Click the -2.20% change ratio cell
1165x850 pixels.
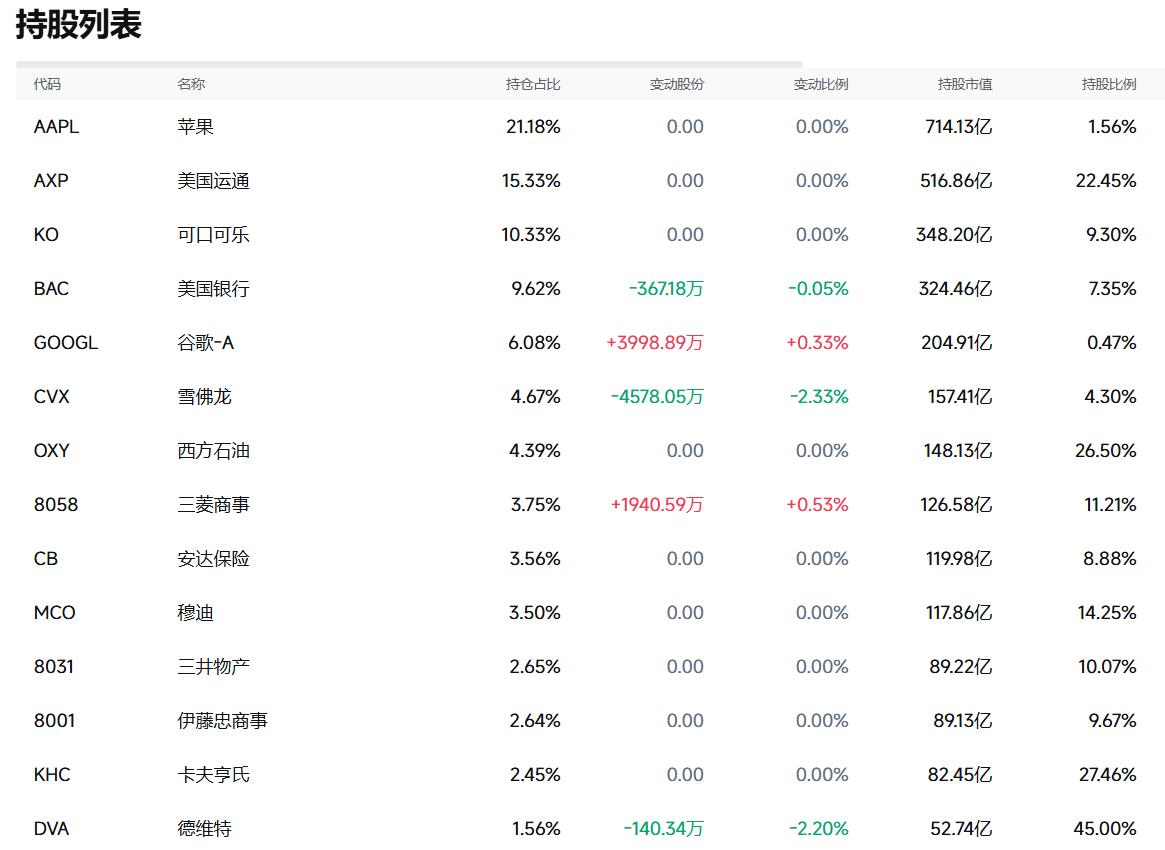818,829
